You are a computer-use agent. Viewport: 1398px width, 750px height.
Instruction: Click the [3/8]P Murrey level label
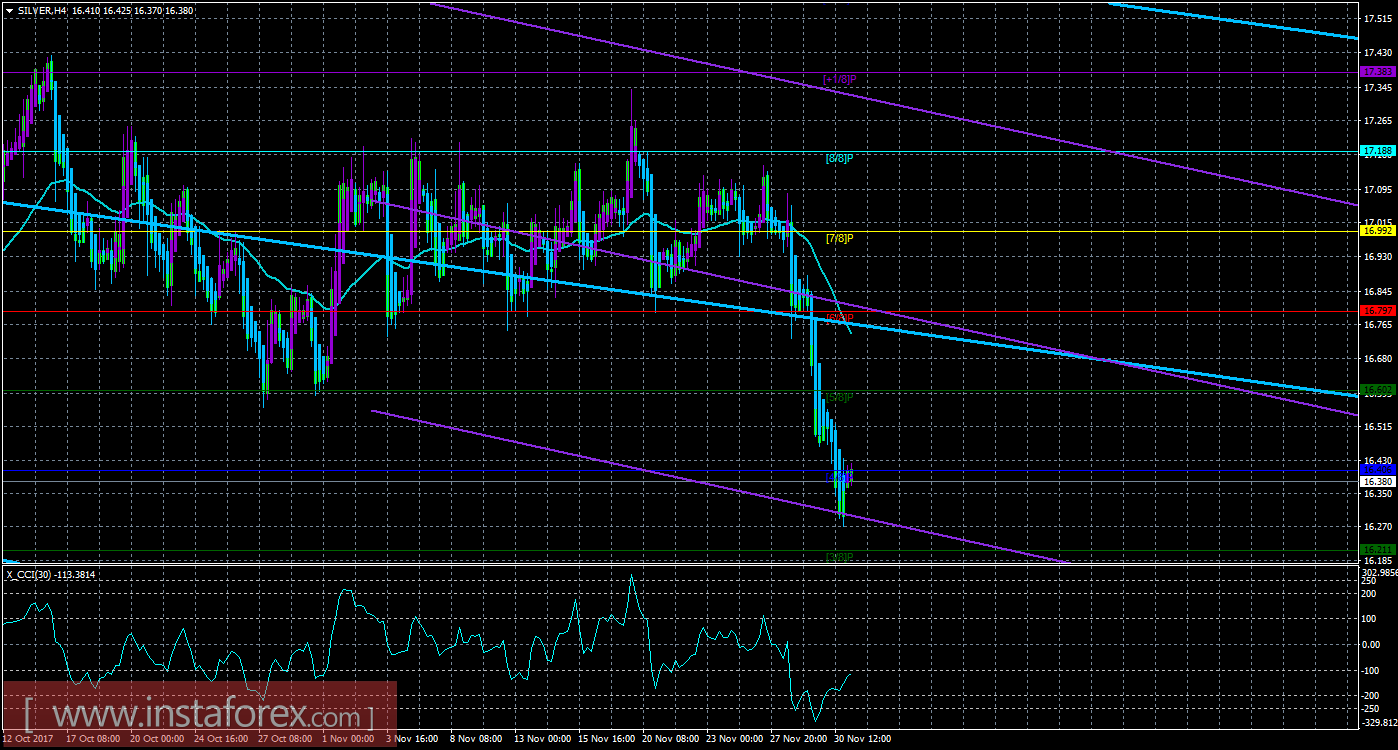tap(839, 556)
